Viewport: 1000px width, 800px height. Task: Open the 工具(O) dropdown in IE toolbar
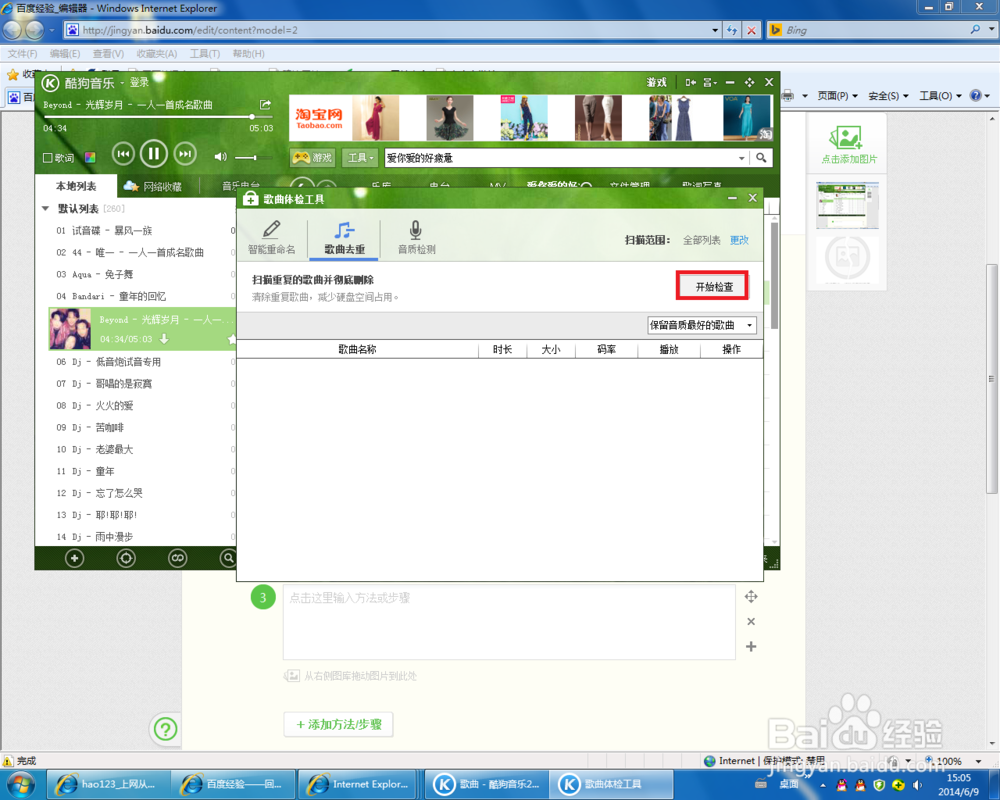tap(939, 96)
